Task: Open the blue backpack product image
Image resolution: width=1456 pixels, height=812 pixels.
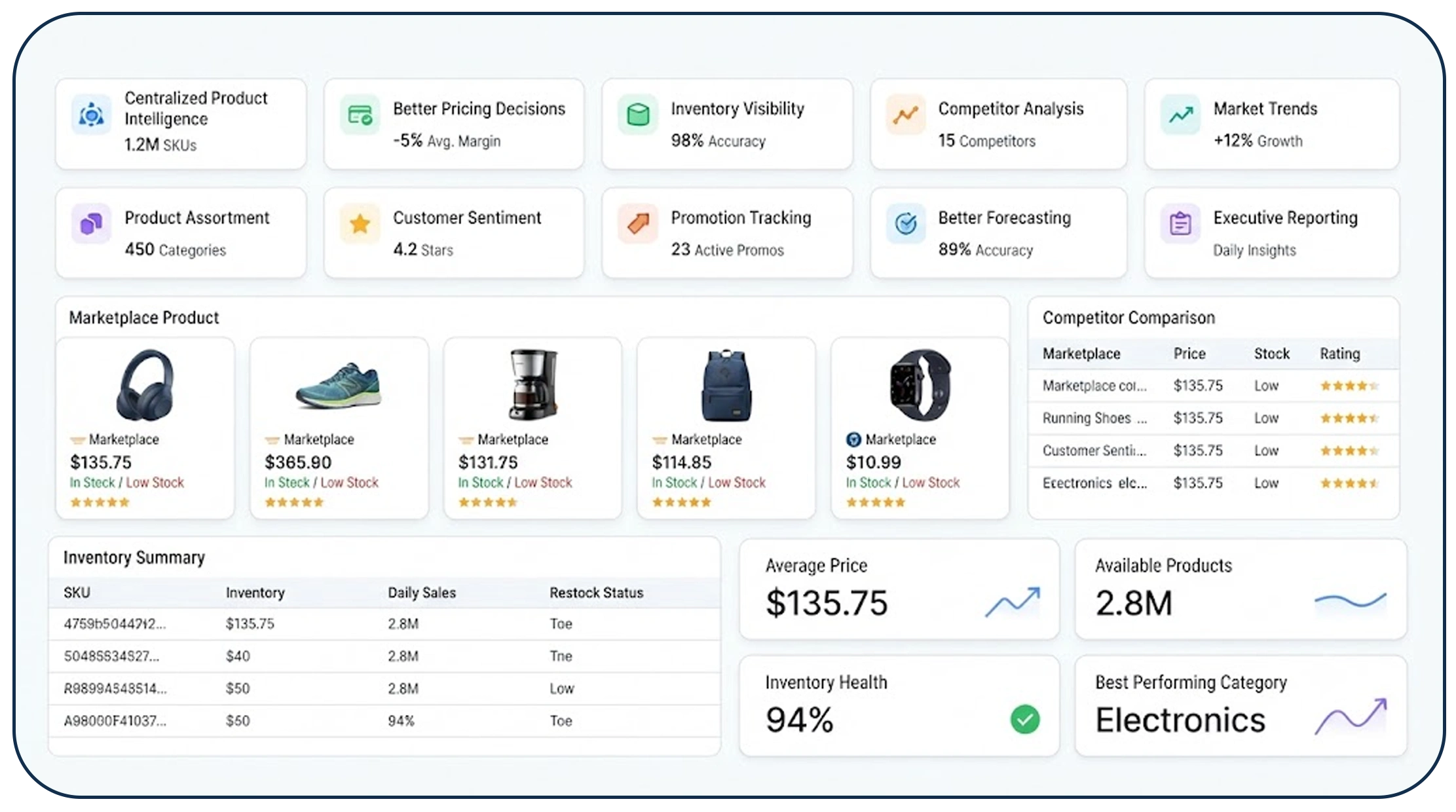Action: click(x=726, y=385)
